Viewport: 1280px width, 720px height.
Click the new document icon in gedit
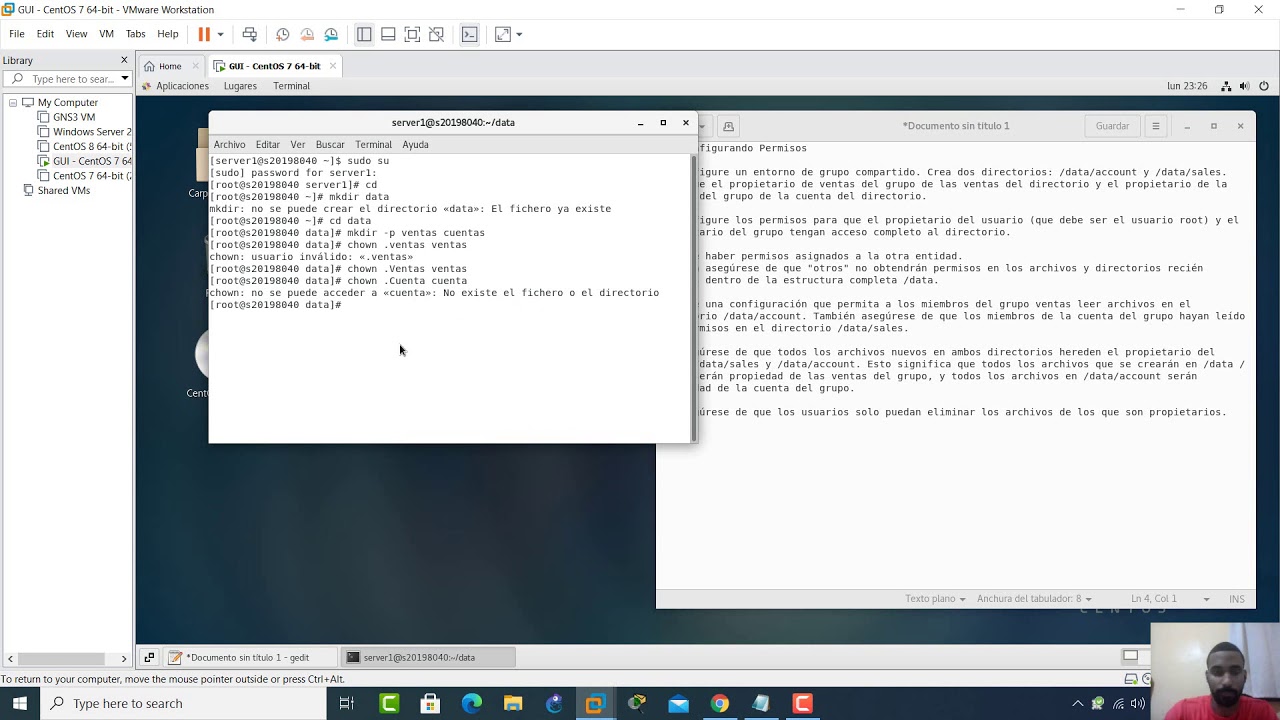coord(728,126)
